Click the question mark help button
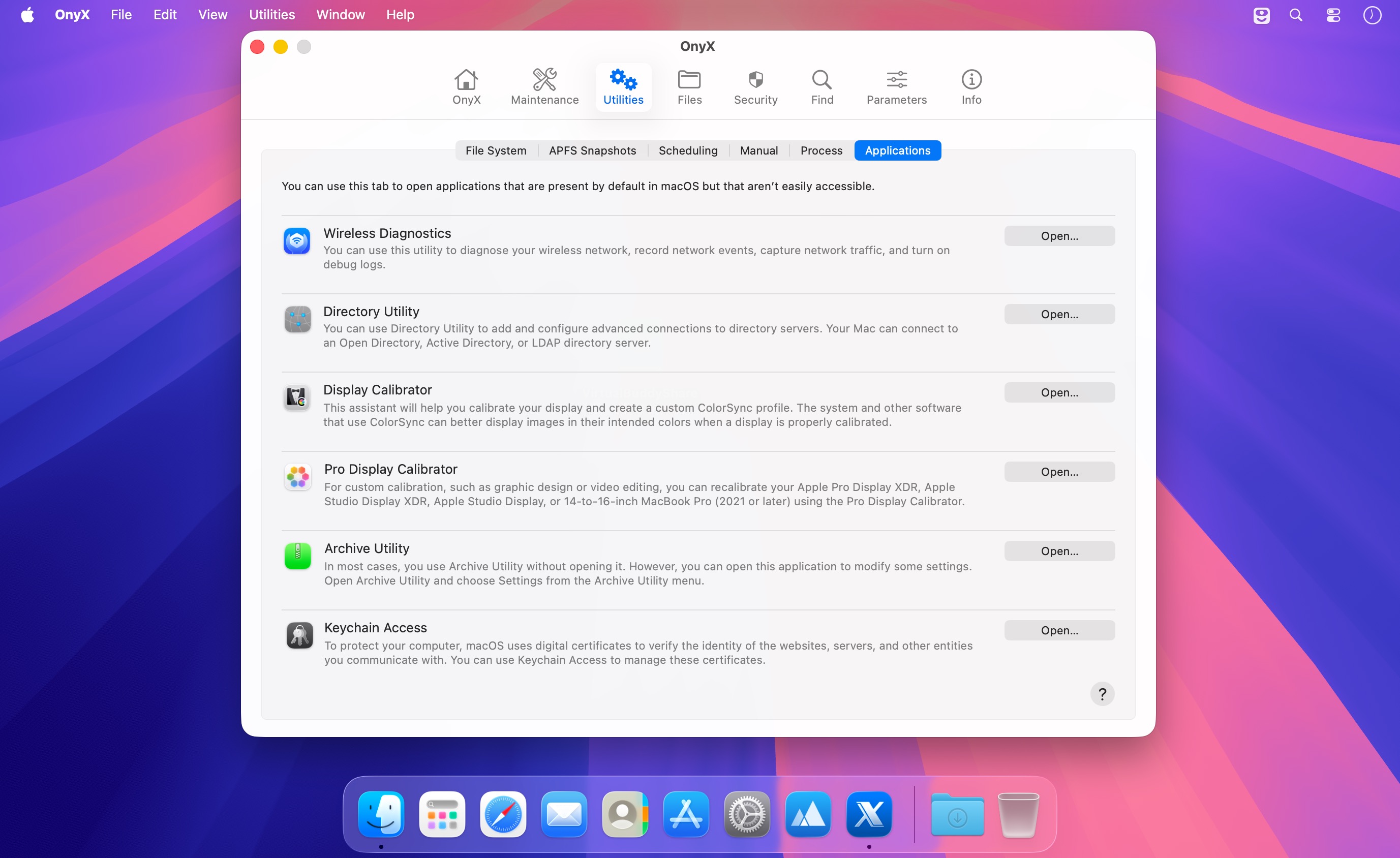 (x=1102, y=694)
